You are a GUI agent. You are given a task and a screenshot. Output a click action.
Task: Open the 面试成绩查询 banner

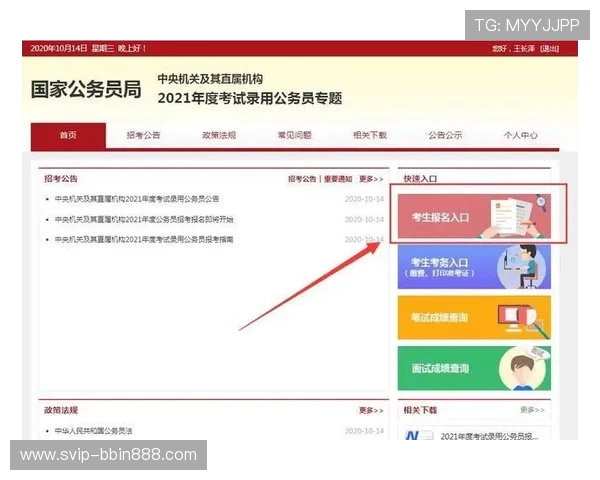coord(474,368)
